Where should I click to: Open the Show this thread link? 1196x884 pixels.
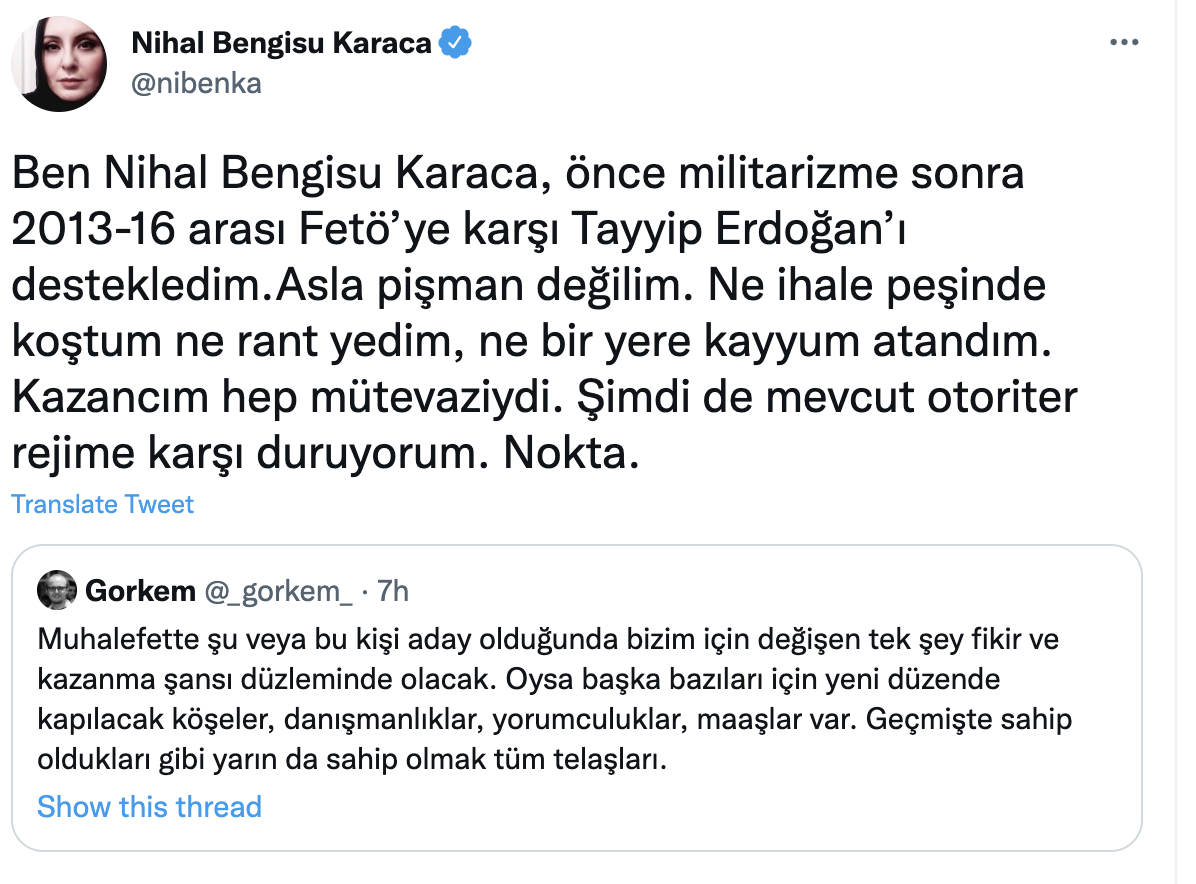[x=149, y=807]
